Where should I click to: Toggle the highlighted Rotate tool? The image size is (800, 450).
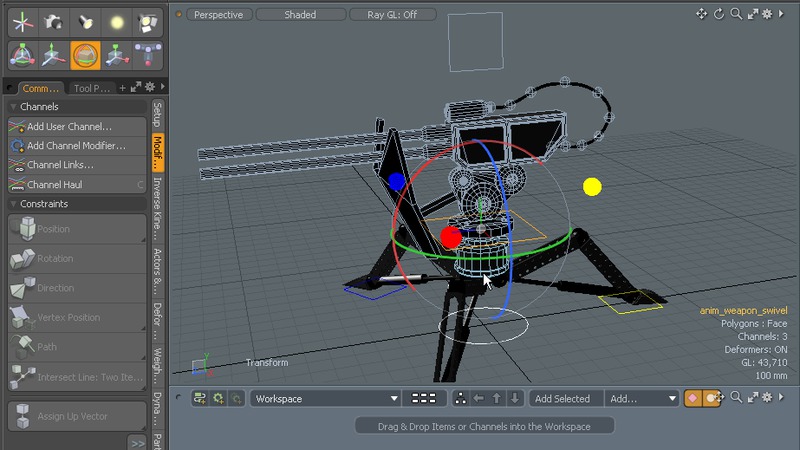point(85,55)
